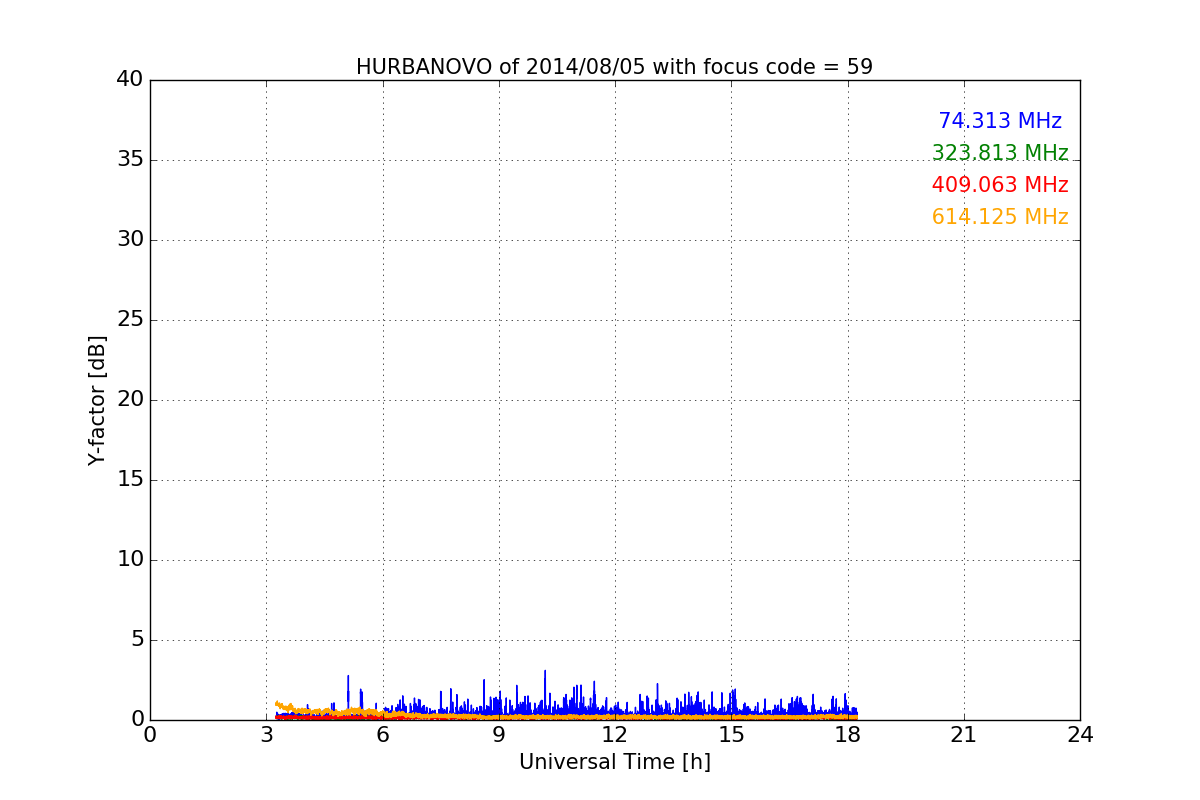Select the green 323.813 MHz legend label
Viewport: 1200px width, 800px height.
pyautogui.click(x=1000, y=153)
